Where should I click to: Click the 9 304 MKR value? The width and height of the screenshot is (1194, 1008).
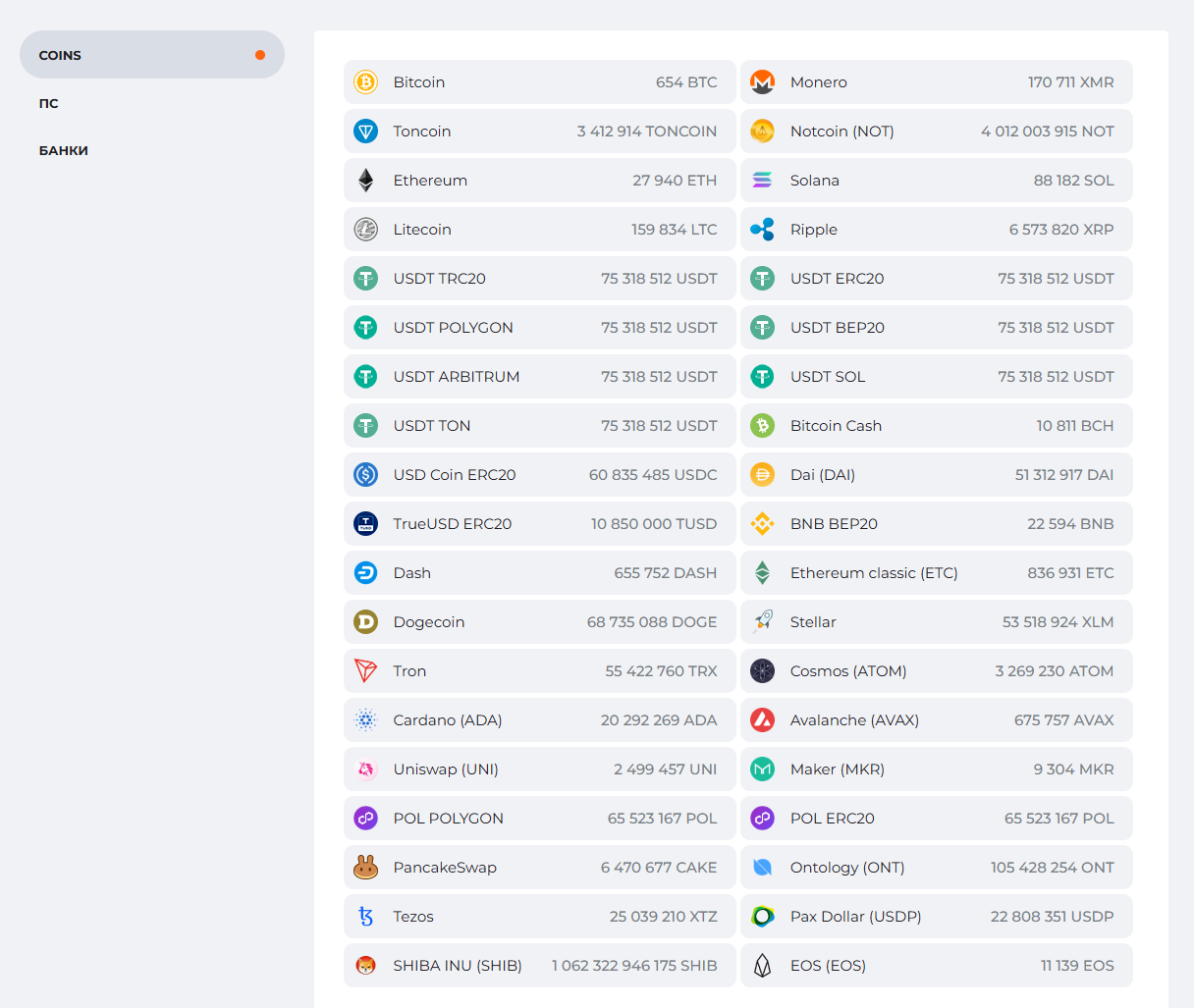point(1073,769)
